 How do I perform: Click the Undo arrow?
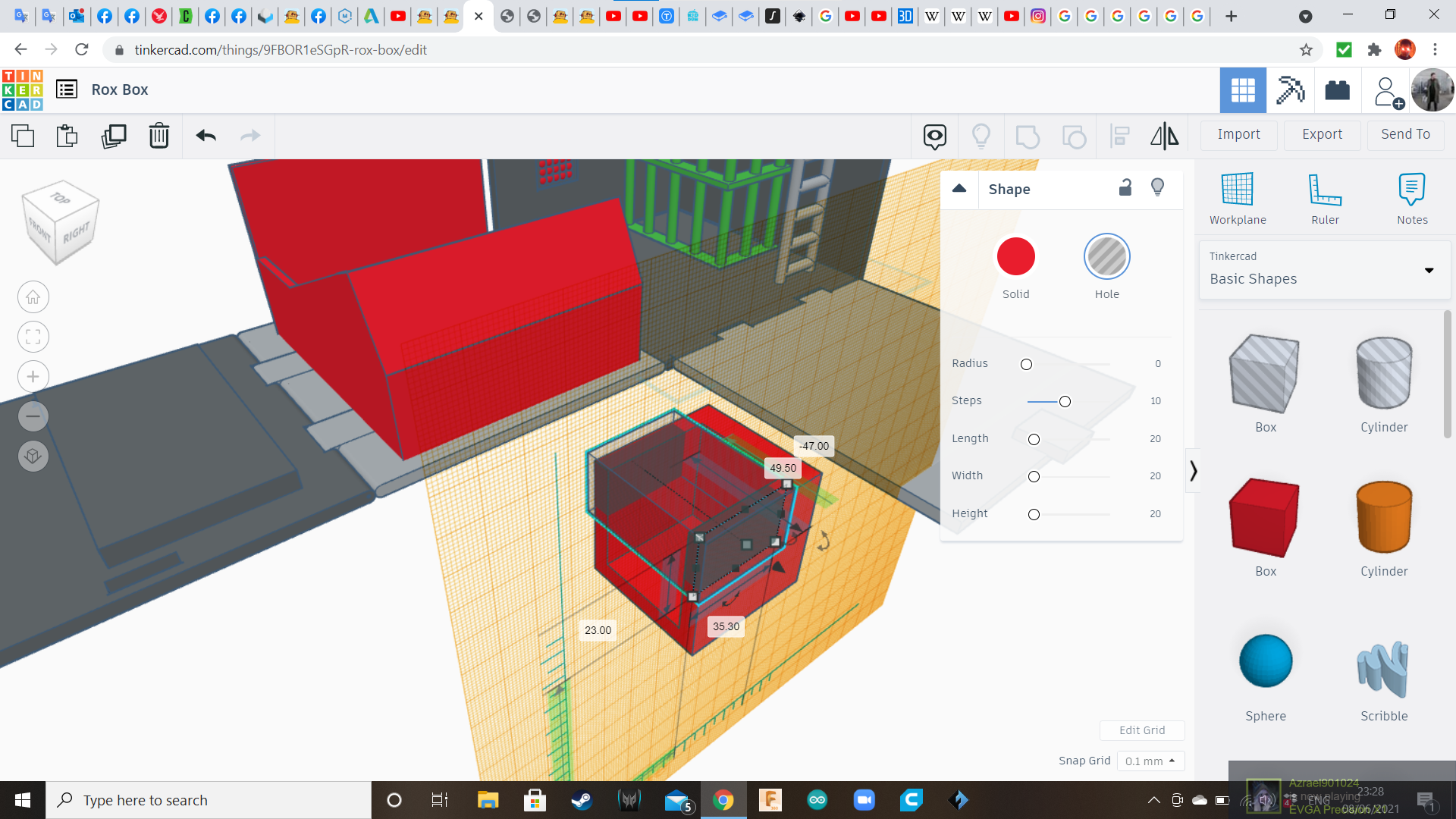click(x=206, y=136)
